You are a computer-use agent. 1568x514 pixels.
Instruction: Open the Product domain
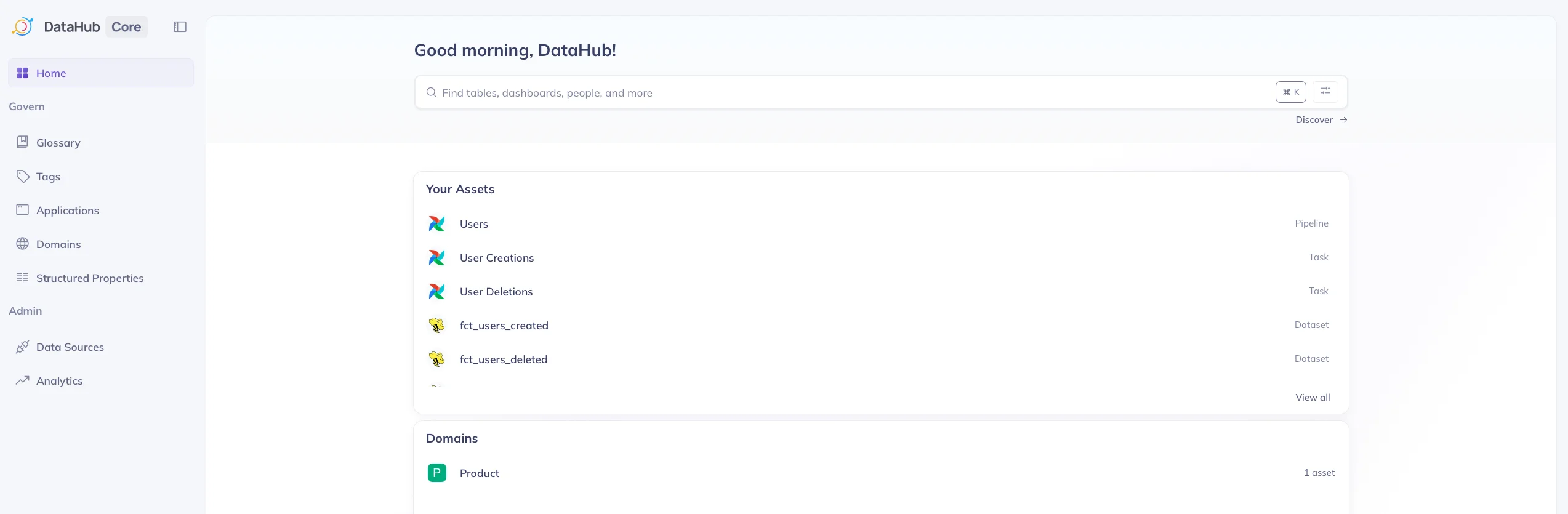[881, 473]
